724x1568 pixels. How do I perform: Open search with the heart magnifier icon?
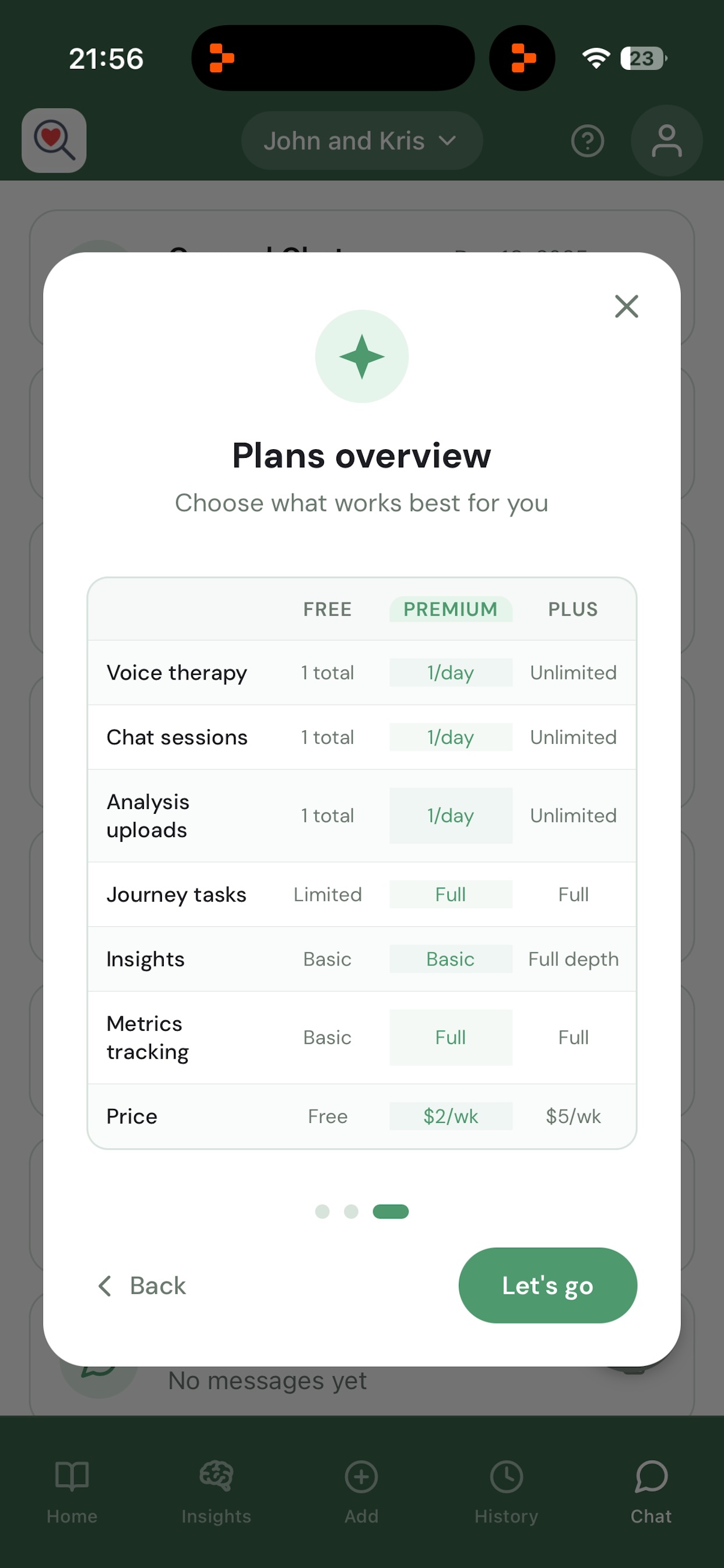pyautogui.click(x=54, y=140)
